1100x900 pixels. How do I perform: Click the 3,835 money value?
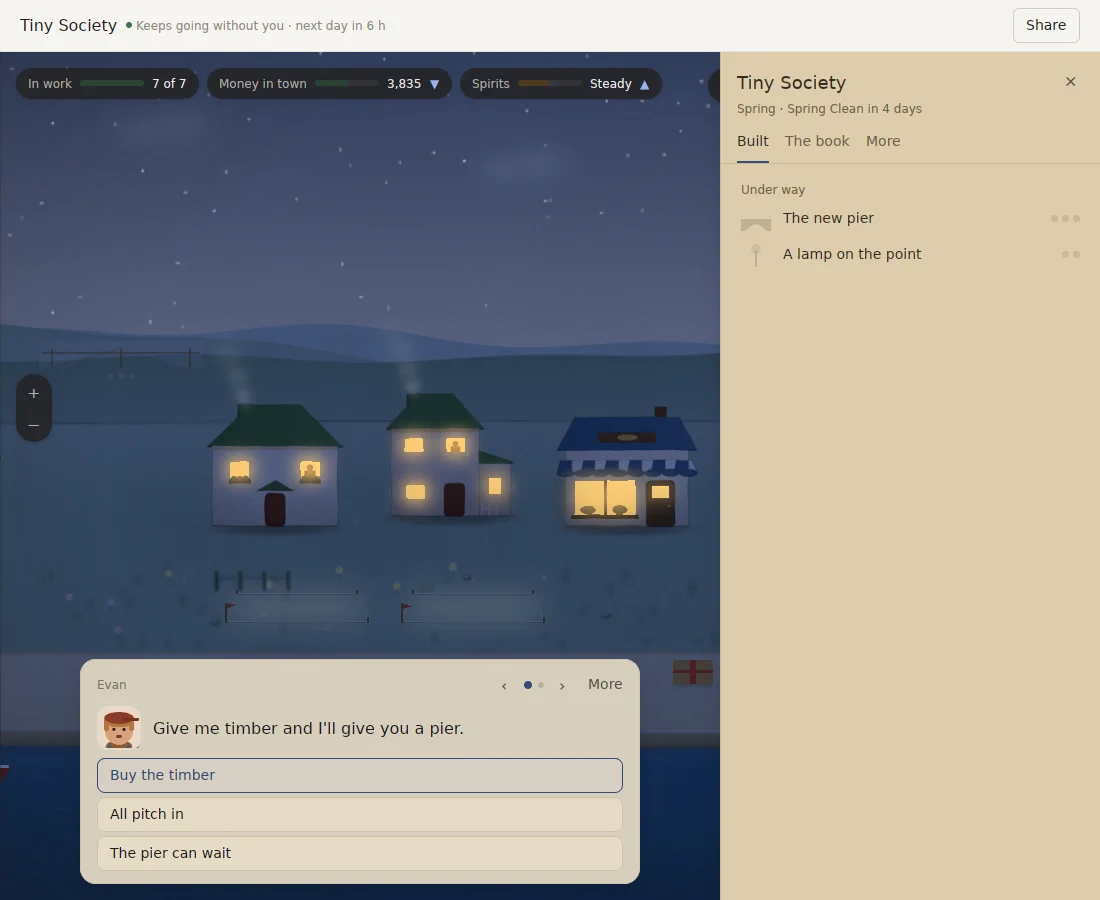tap(404, 83)
